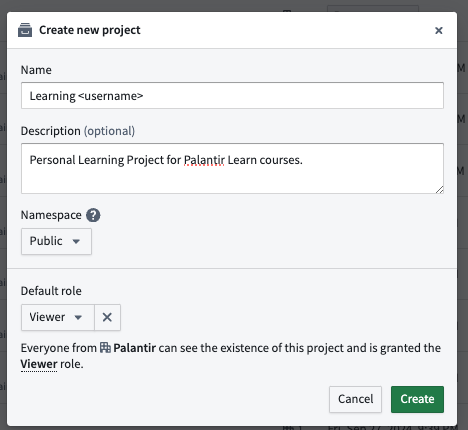Click the Palantir organization building icon
The image size is (468, 430).
pos(105,348)
